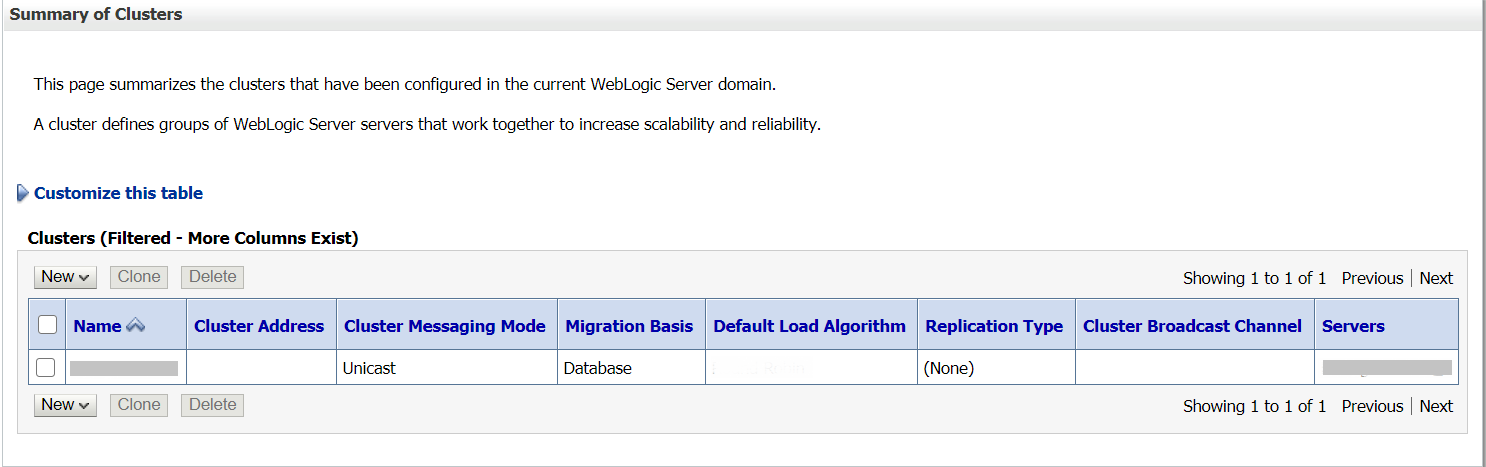The width and height of the screenshot is (1486, 467).
Task: Tick the checkbox on the cluster row
Action: [x=46, y=368]
